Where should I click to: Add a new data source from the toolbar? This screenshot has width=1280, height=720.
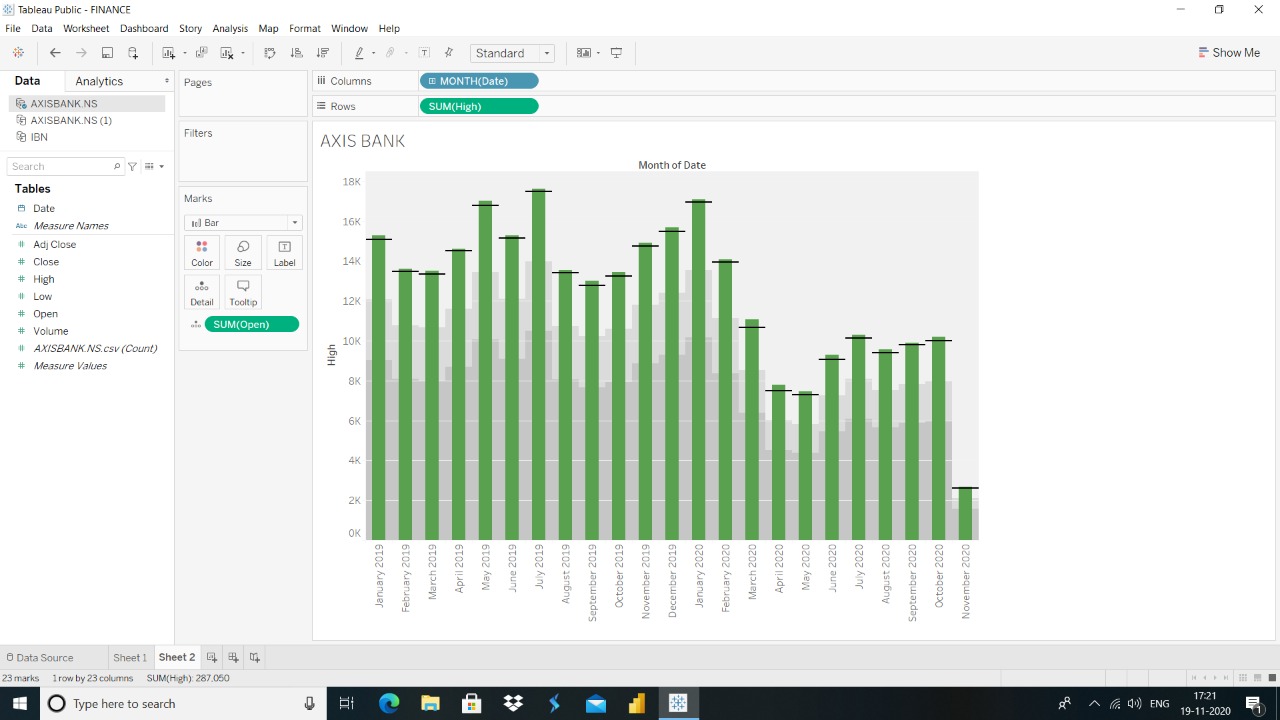coord(133,53)
